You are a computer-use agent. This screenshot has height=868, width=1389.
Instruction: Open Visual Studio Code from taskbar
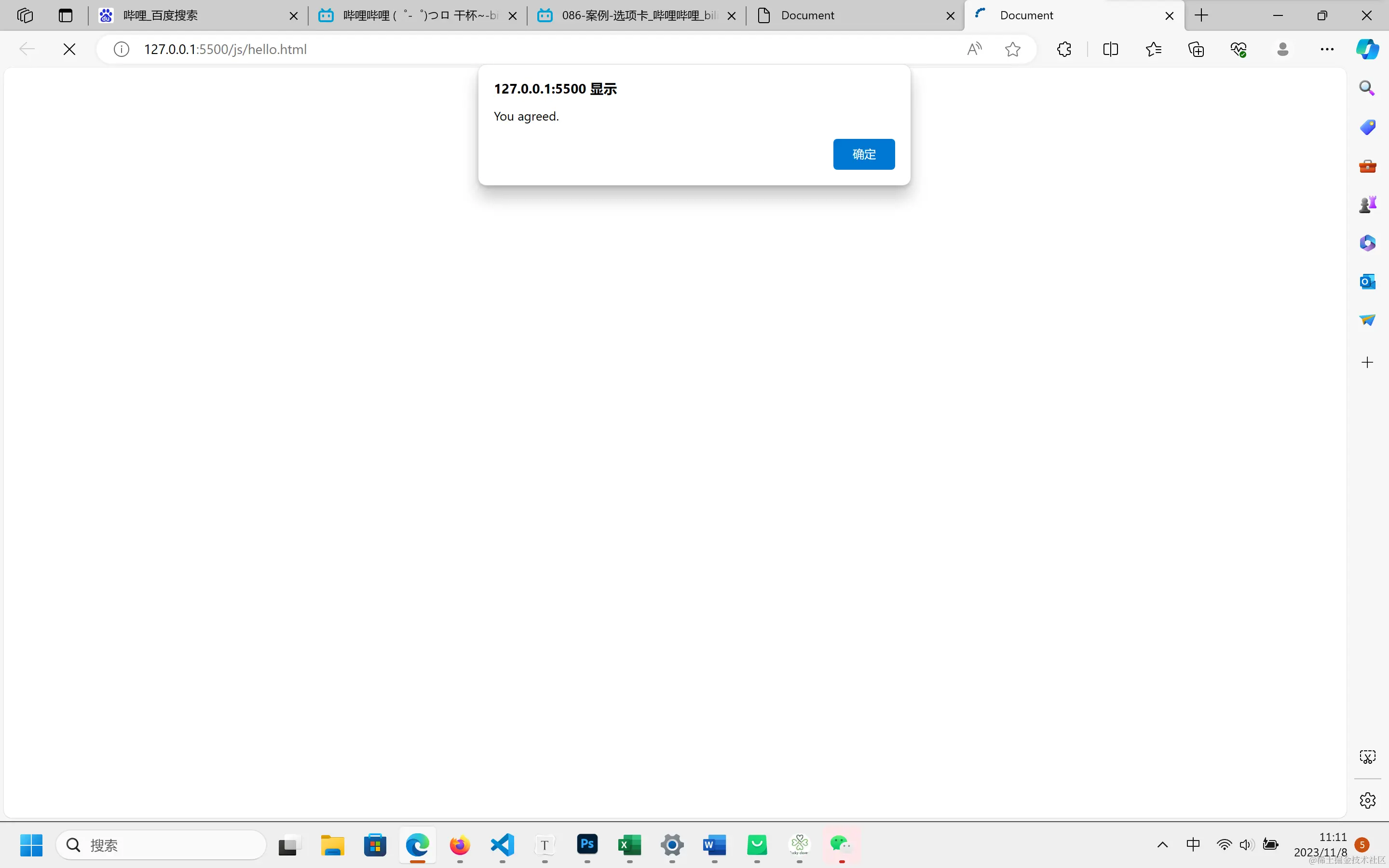coord(502,844)
